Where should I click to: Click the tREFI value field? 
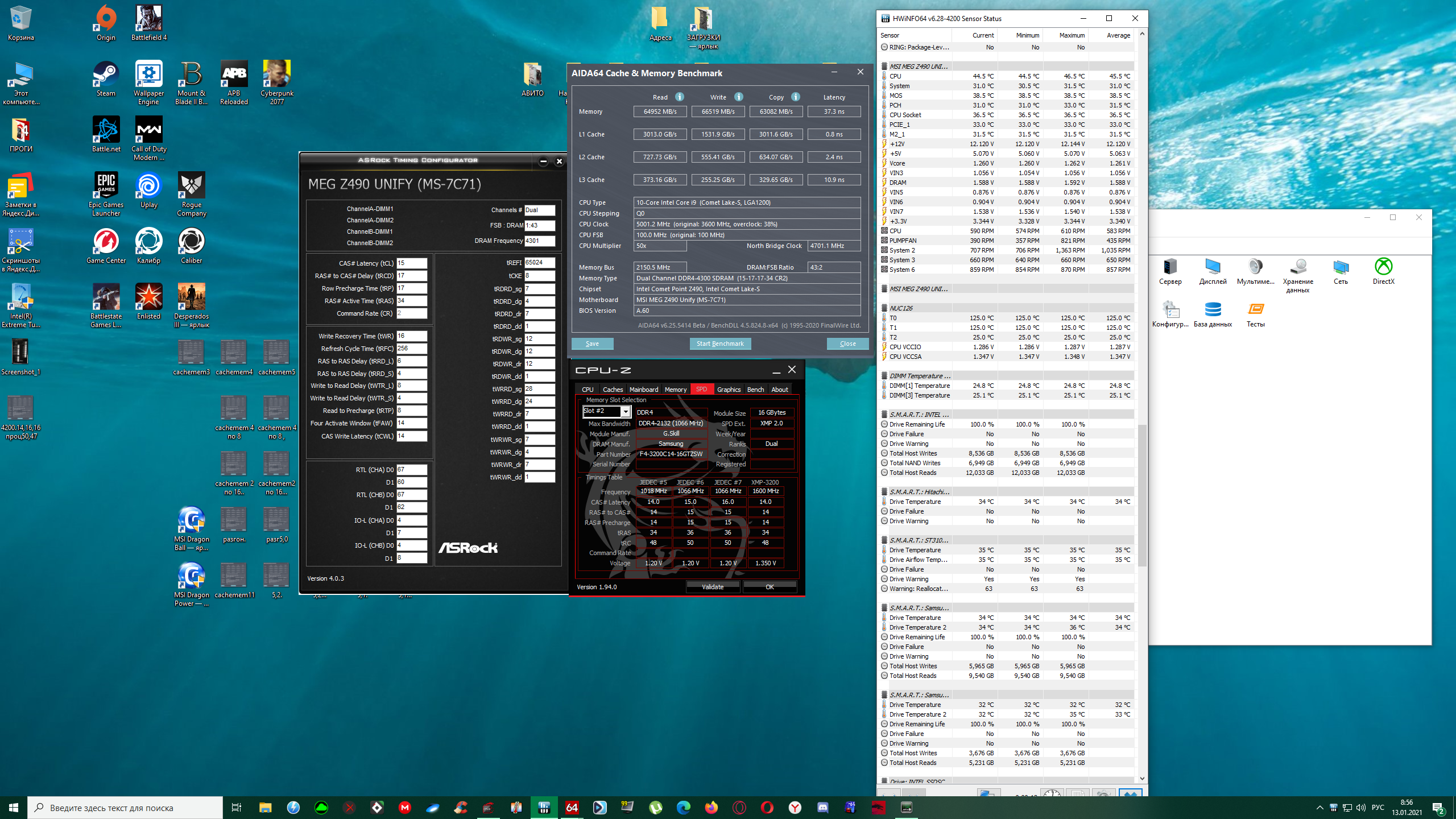[x=539, y=263]
